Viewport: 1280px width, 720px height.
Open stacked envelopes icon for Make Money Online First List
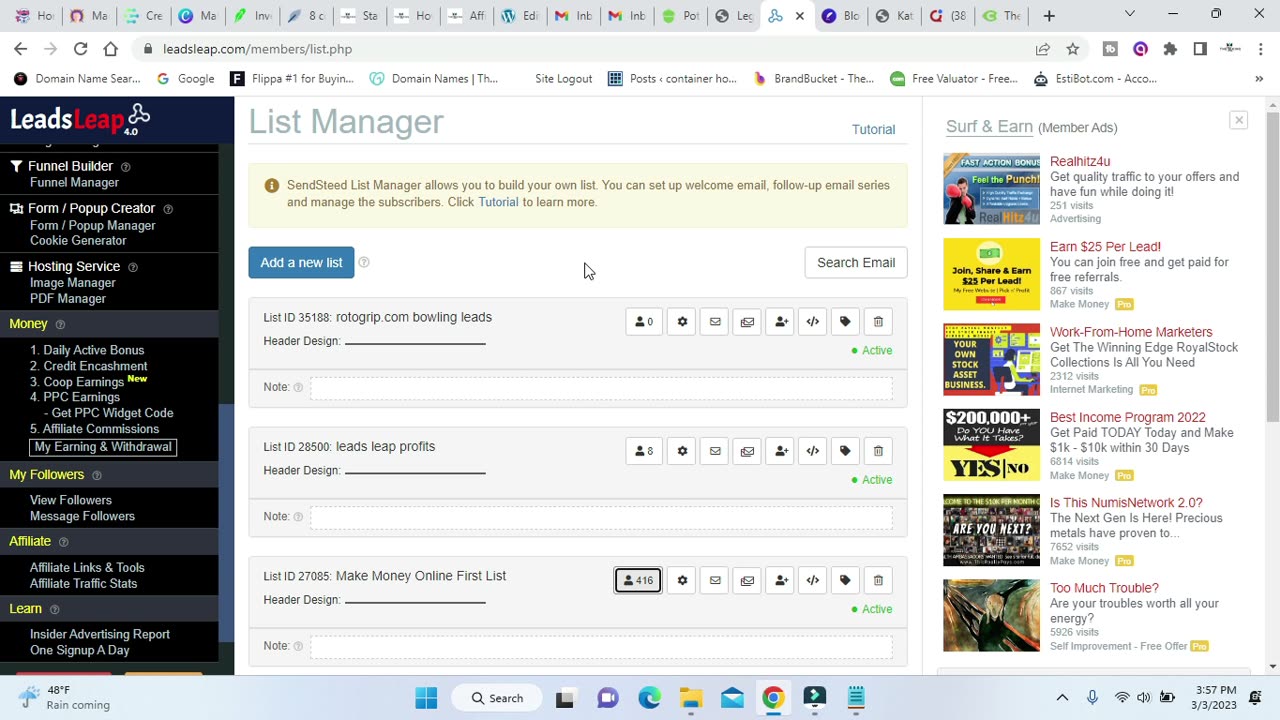[x=747, y=580]
